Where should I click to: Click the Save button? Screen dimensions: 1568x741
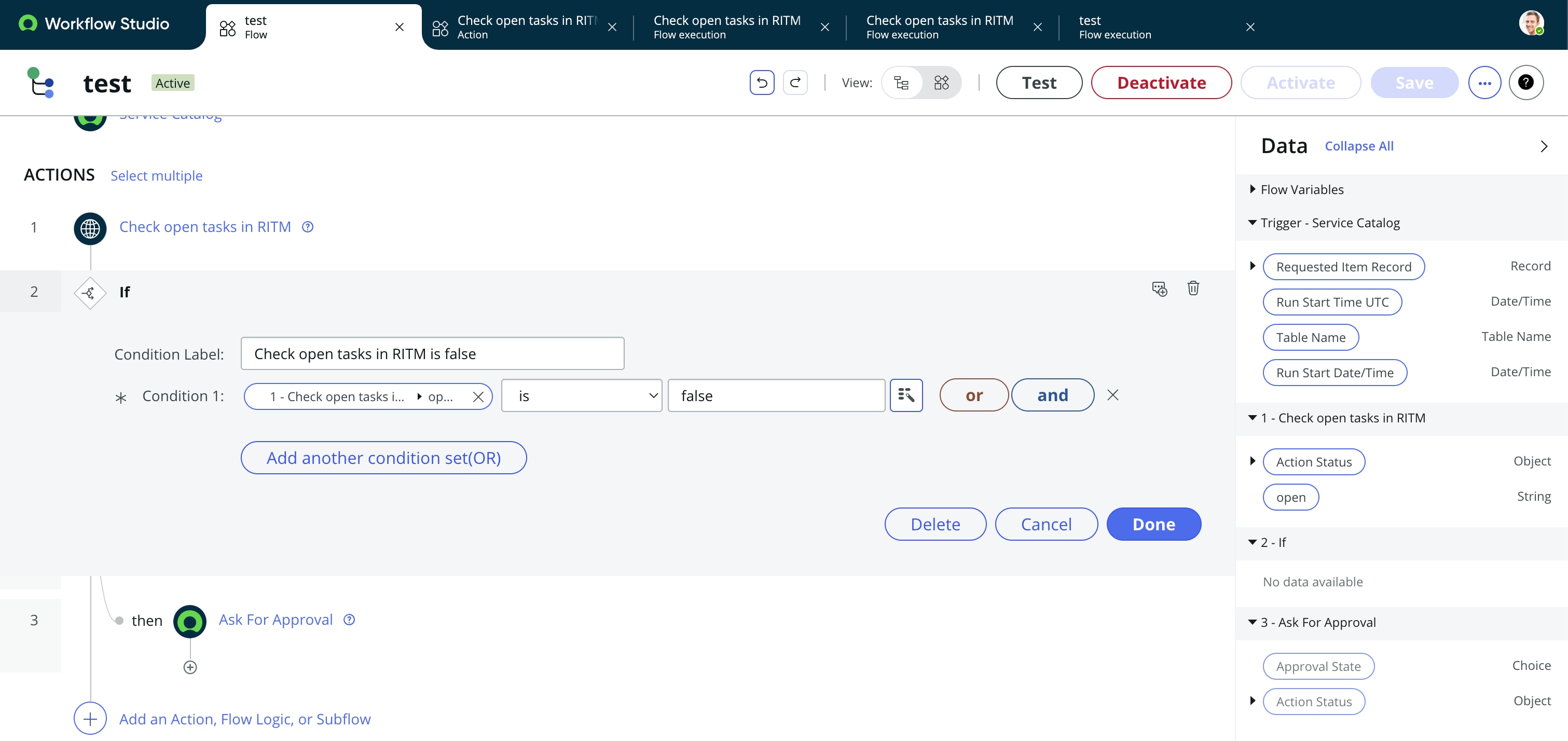pos(1414,82)
